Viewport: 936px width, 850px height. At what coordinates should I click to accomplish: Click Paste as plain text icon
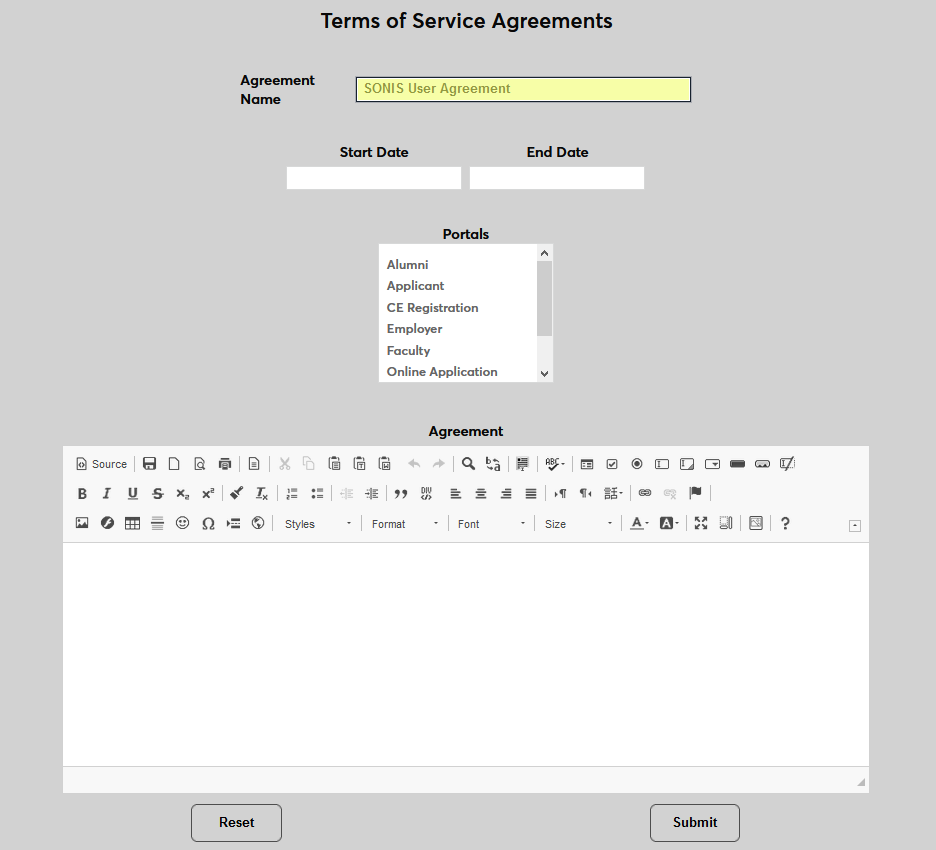[359, 464]
